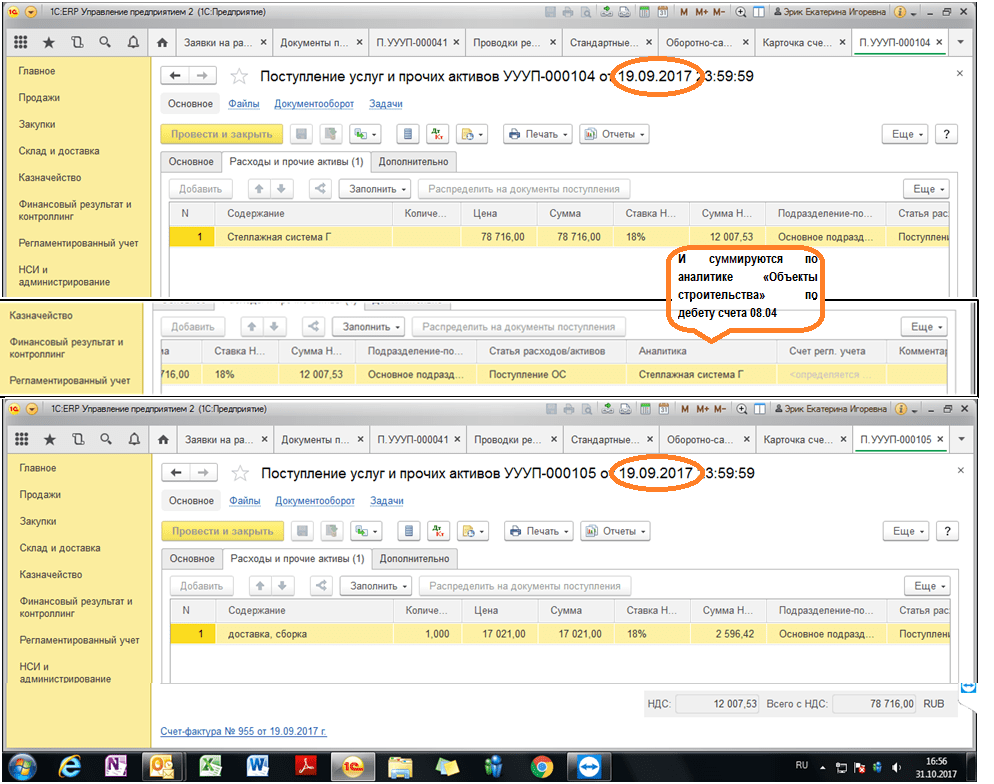Open Excel from Windows taskbar

(x=210, y=766)
